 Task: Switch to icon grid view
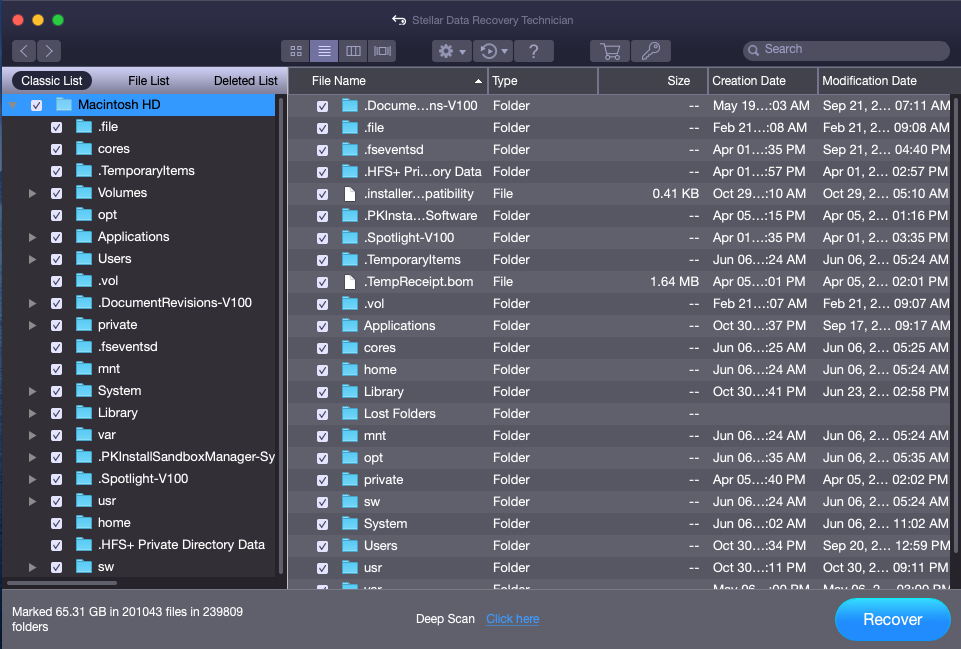296,51
